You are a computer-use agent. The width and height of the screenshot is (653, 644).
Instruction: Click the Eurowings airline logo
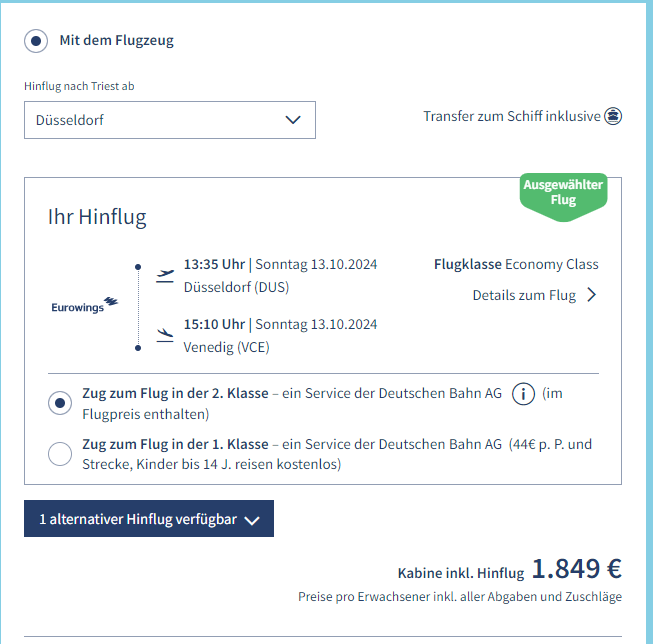coord(84,306)
